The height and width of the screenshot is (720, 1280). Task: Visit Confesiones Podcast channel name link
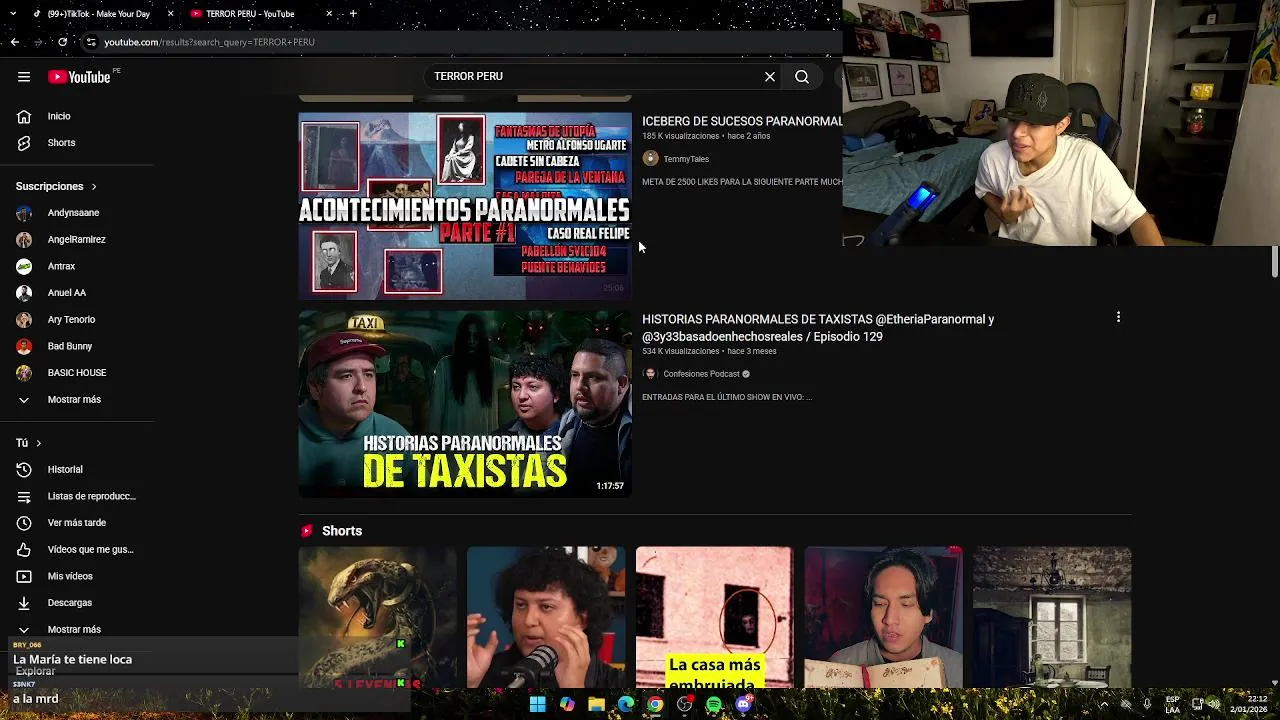(x=701, y=374)
